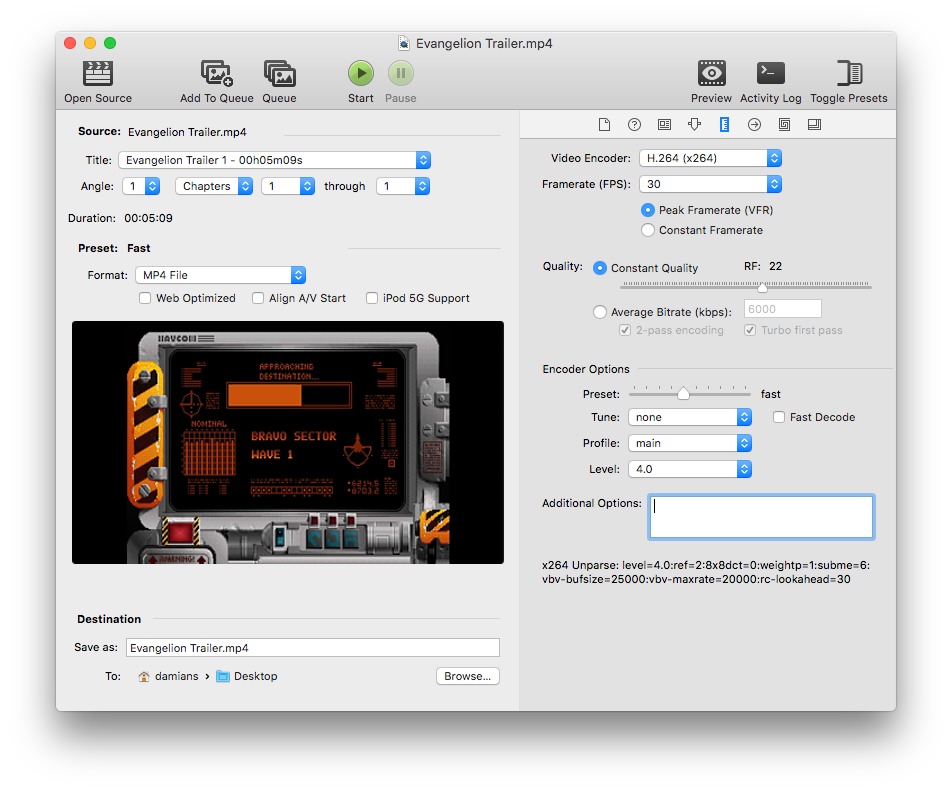Click the Duration value 00:05:09
Screen dimensions: 952x791
tap(148, 218)
